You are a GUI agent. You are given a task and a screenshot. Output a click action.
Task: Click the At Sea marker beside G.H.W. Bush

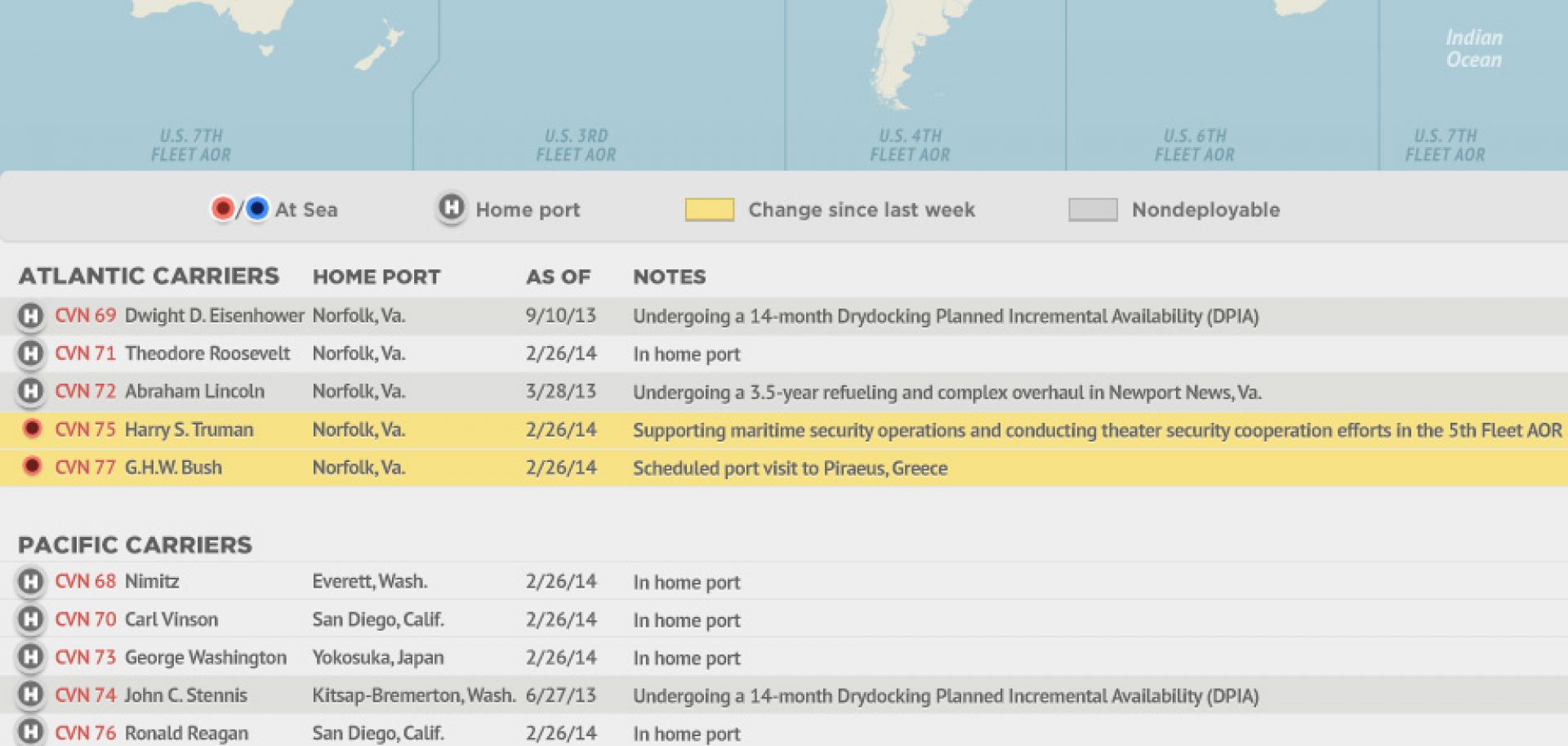click(31, 467)
